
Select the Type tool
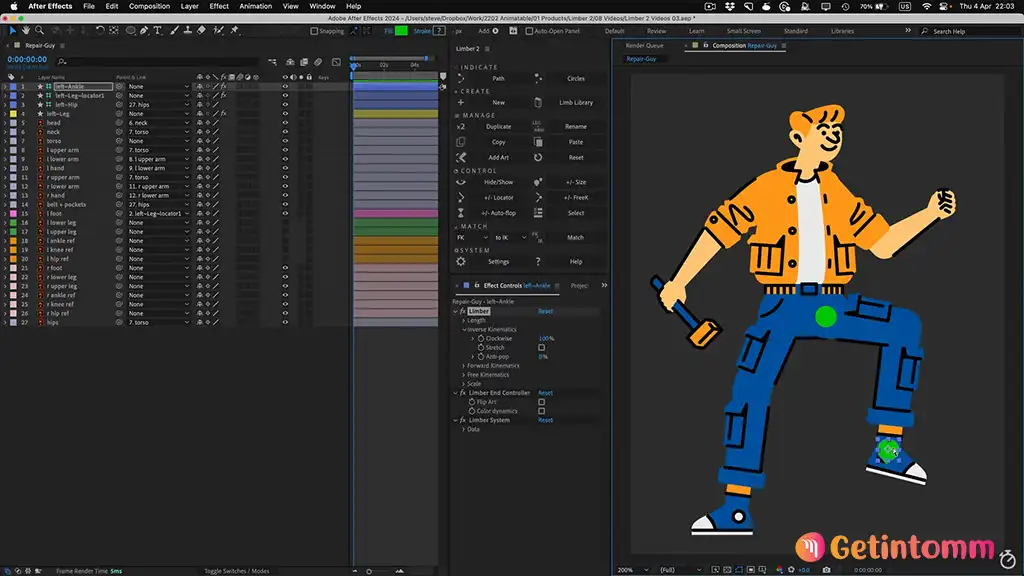point(157,31)
